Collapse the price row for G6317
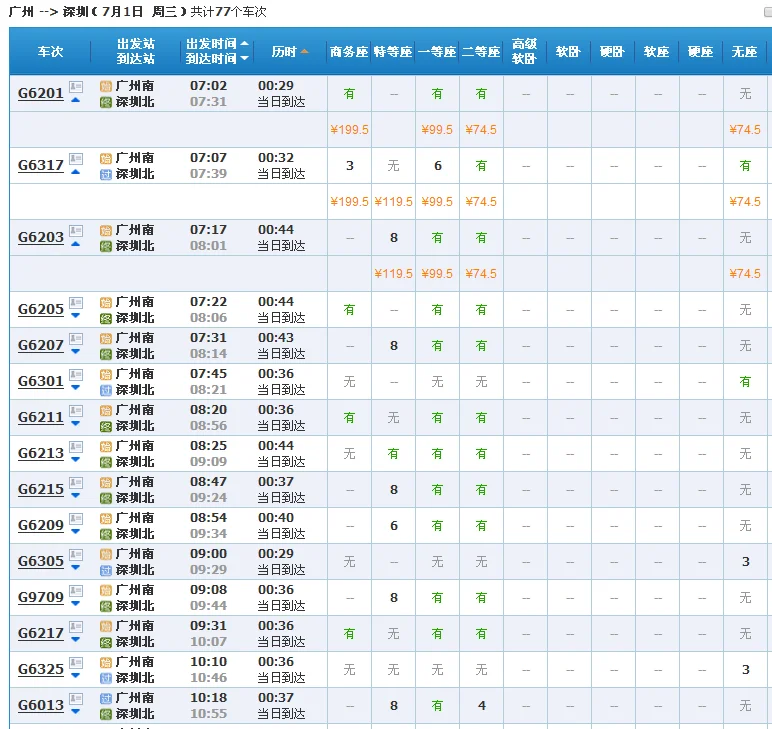 [75, 172]
